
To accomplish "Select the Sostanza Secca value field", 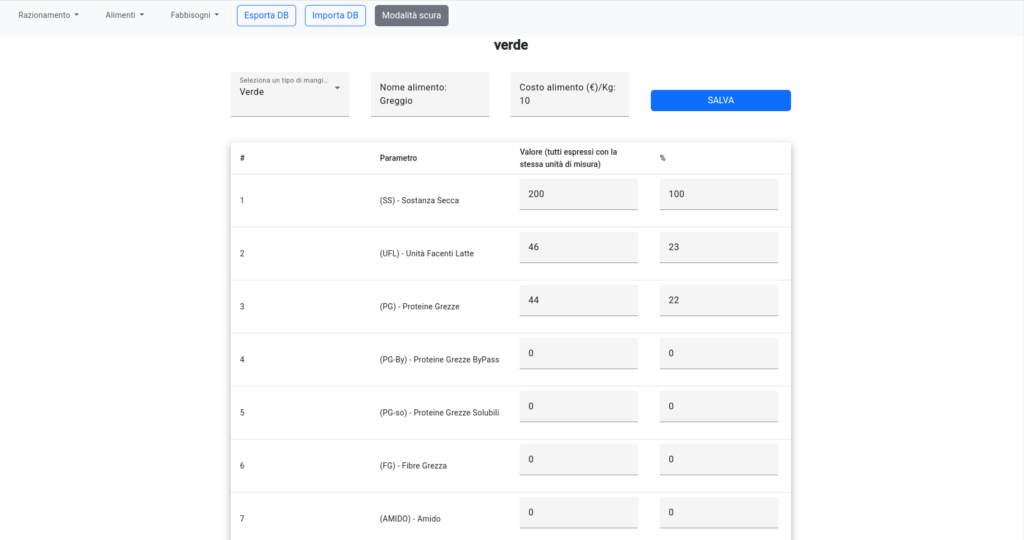I will click(x=578, y=194).
